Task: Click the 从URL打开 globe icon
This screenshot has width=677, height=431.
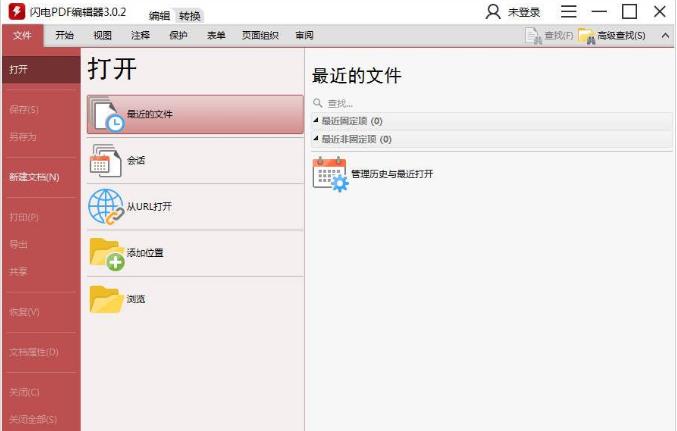Action: pyautogui.click(x=106, y=207)
